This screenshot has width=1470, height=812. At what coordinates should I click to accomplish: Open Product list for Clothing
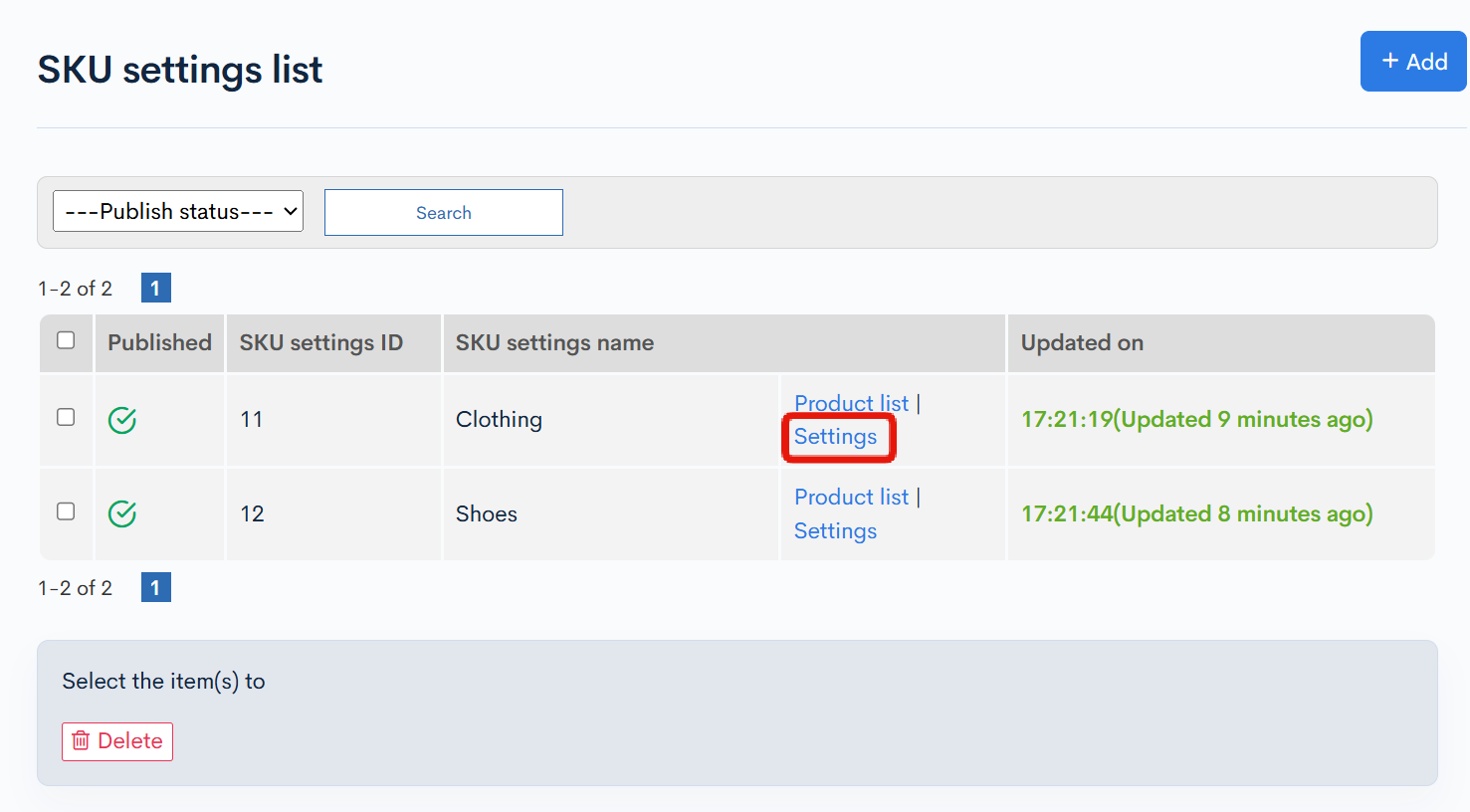coord(851,403)
